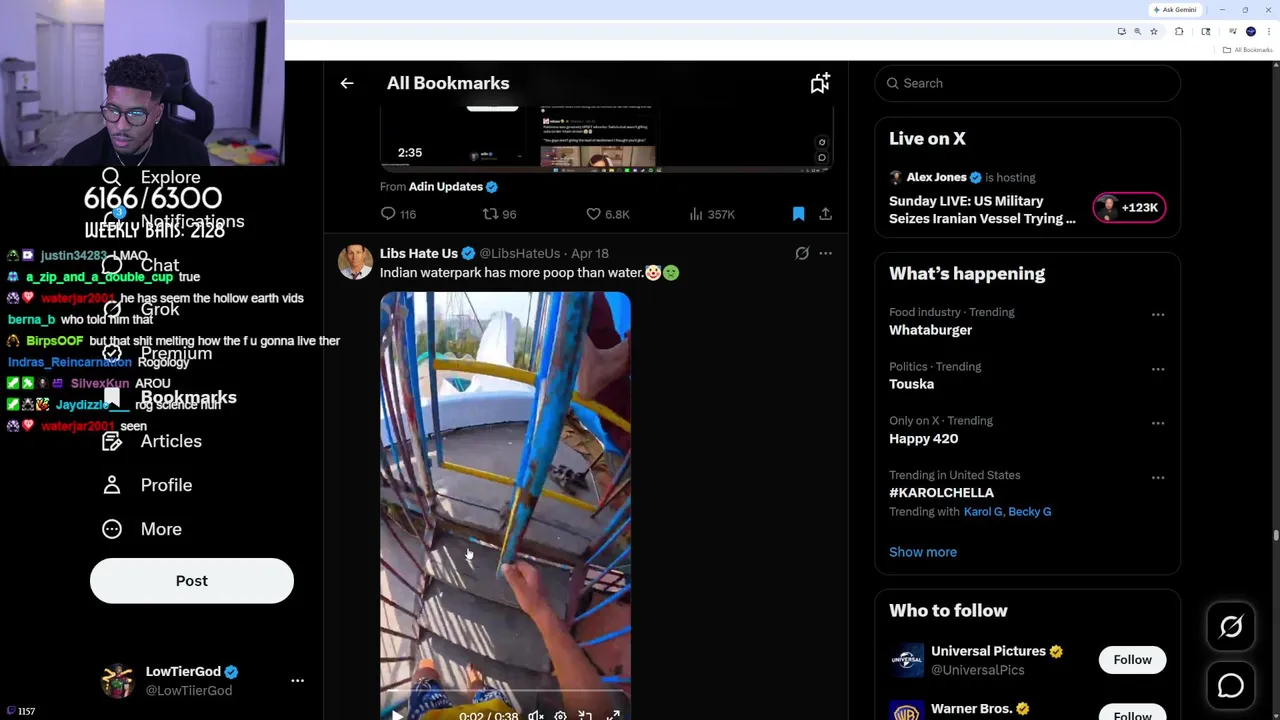Open the Messages floating chat button
1280x720 pixels.
tap(1231, 686)
